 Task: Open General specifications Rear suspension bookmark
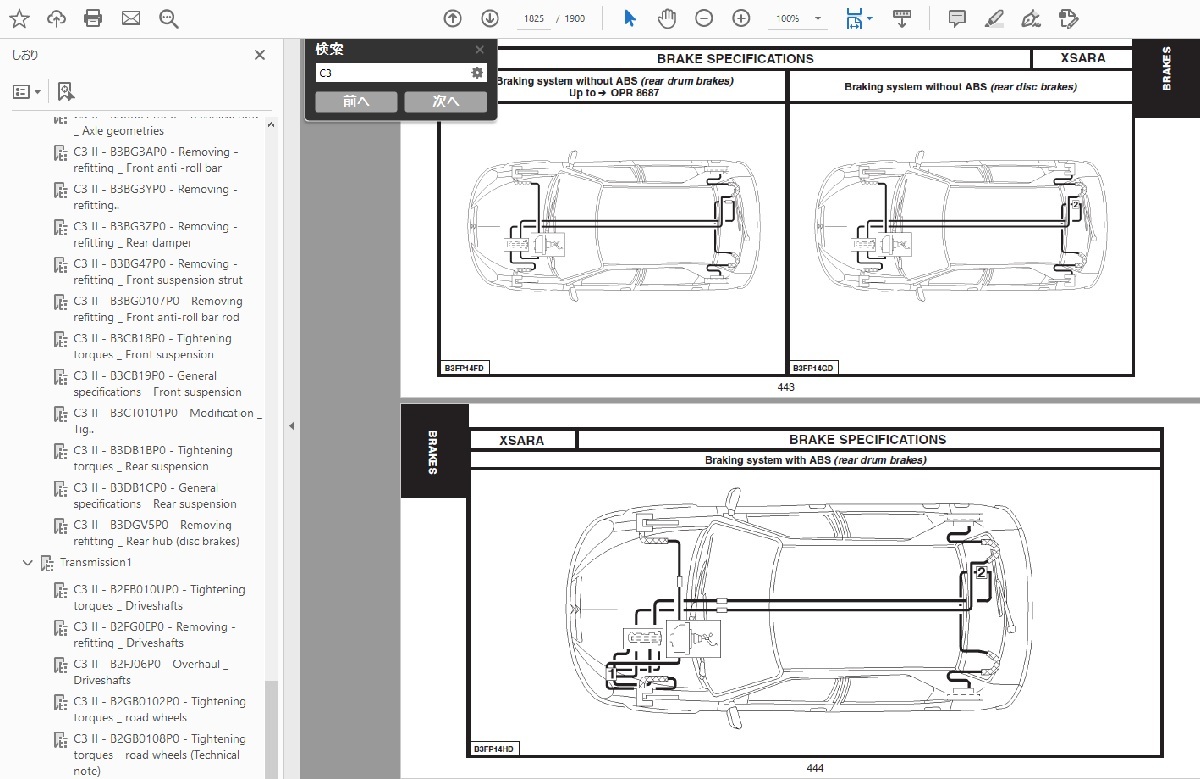[x=155, y=496]
